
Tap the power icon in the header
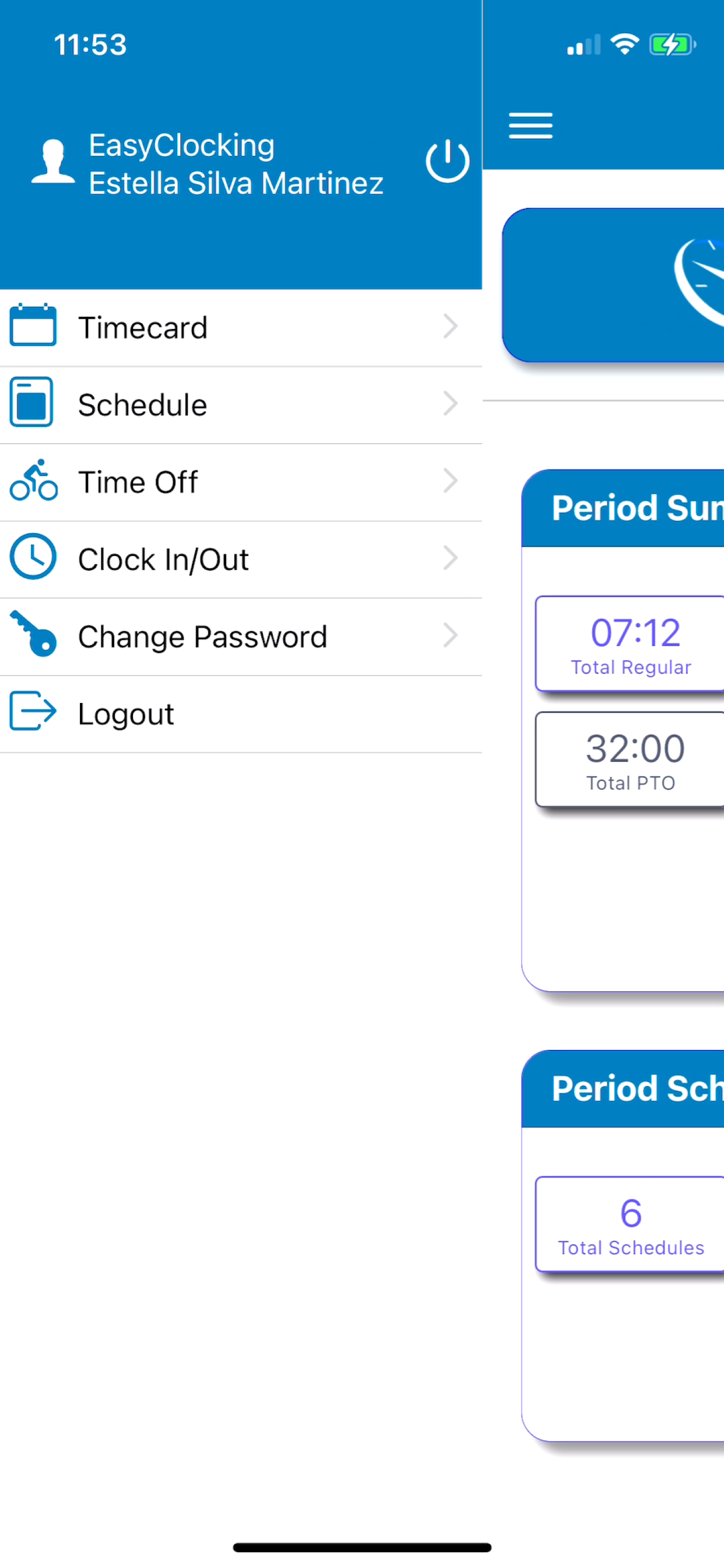coord(447,162)
